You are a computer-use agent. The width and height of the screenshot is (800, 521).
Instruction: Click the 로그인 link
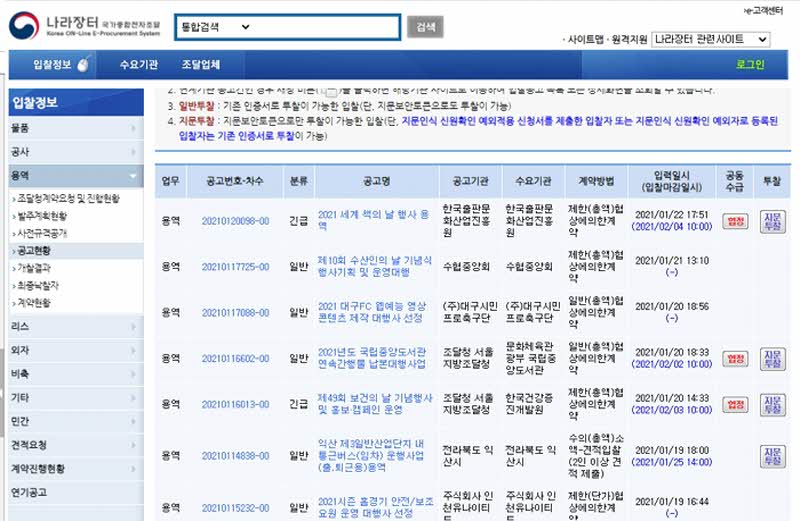pyautogui.click(x=749, y=65)
